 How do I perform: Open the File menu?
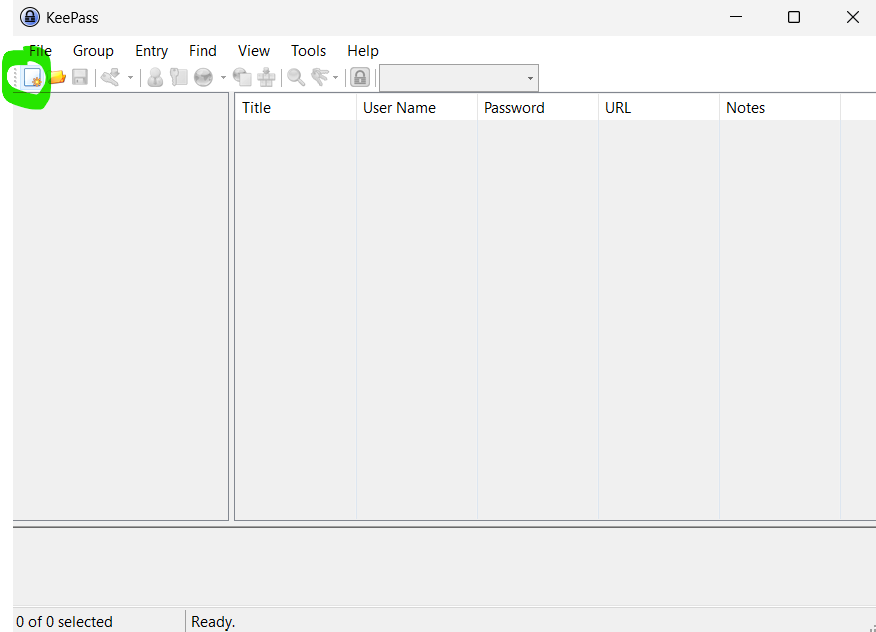(40, 51)
